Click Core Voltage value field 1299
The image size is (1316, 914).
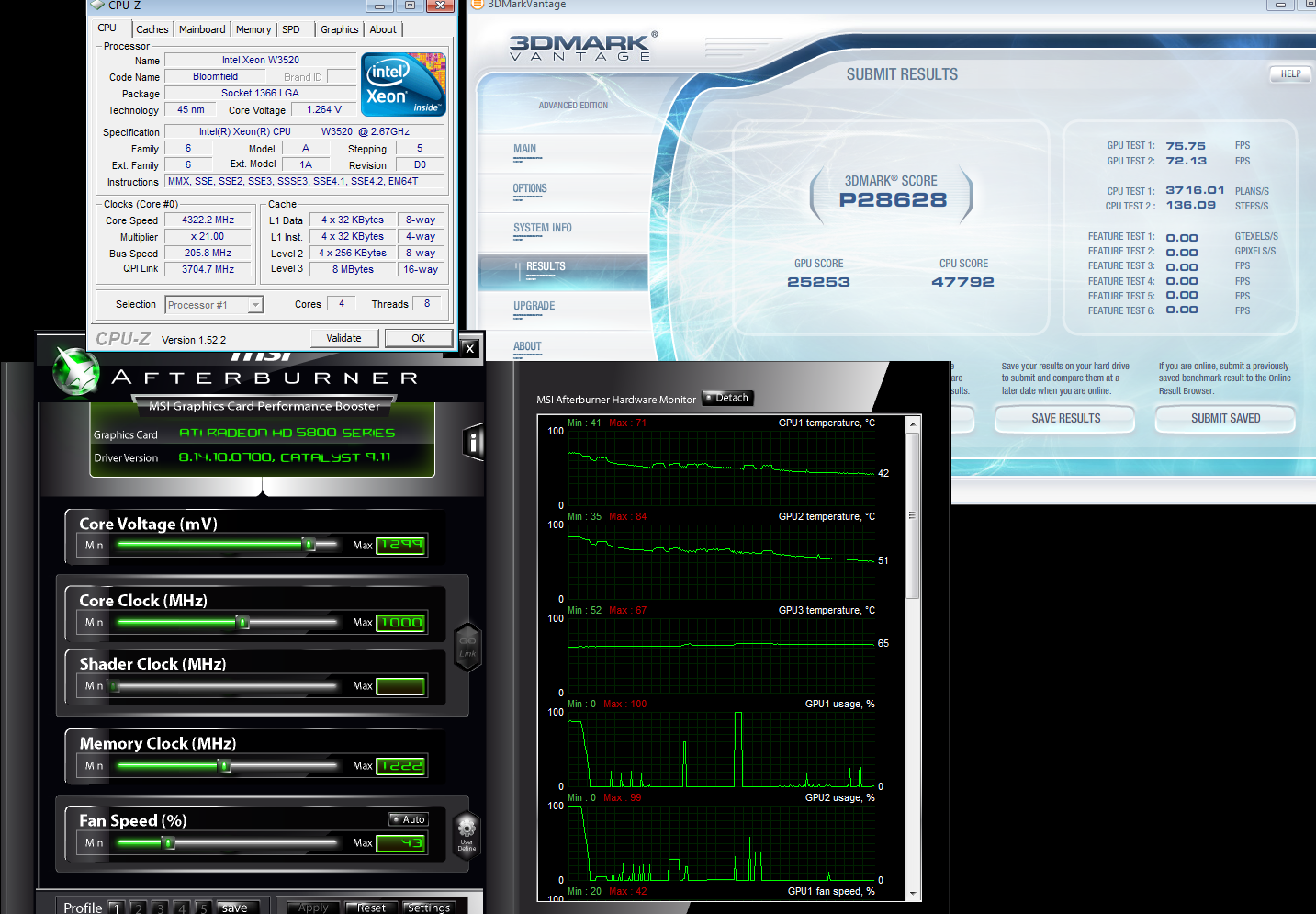click(x=400, y=545)
